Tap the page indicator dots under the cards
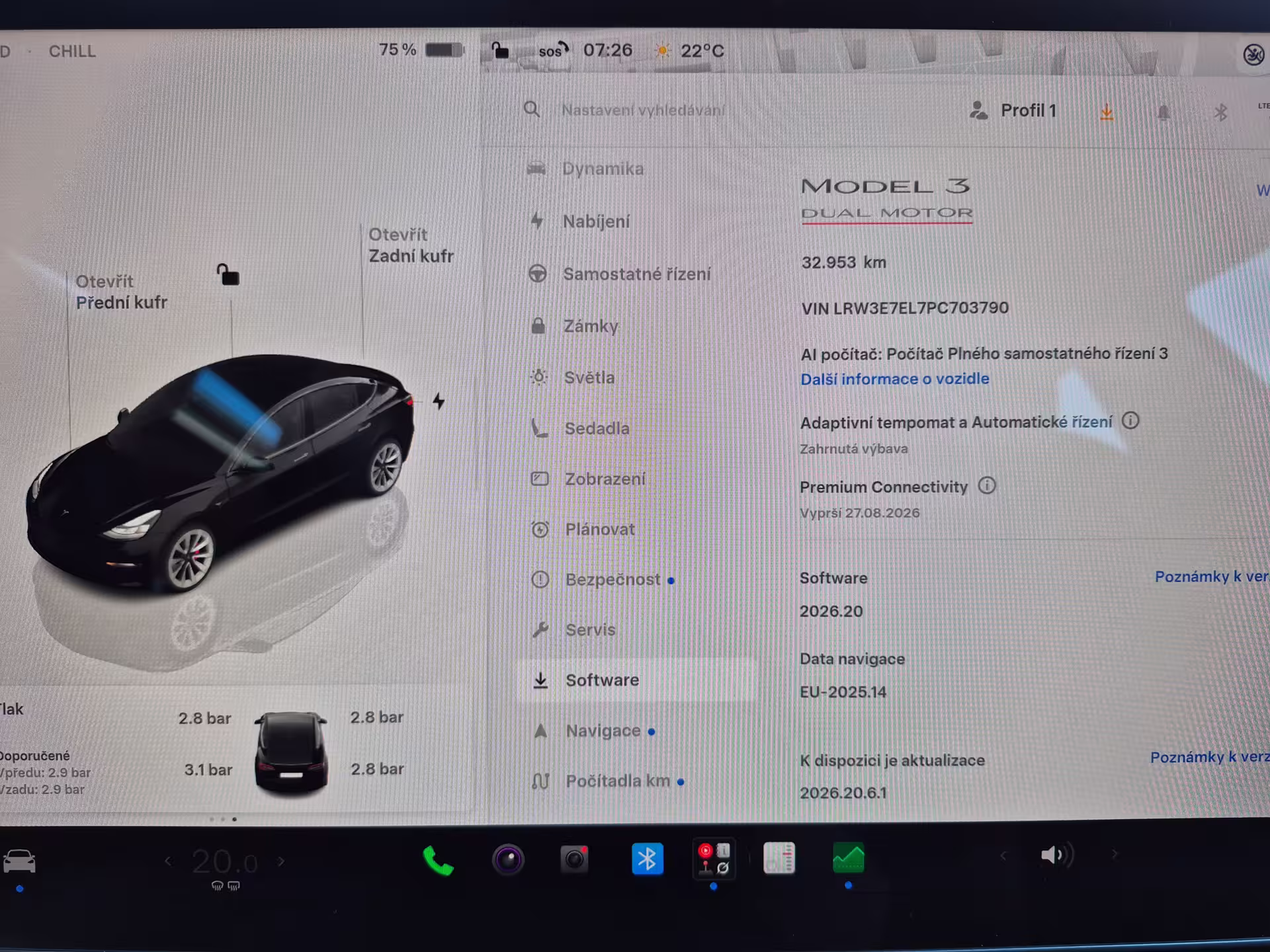The width and height of the screenshot is (1270, 952). [223, 819]
